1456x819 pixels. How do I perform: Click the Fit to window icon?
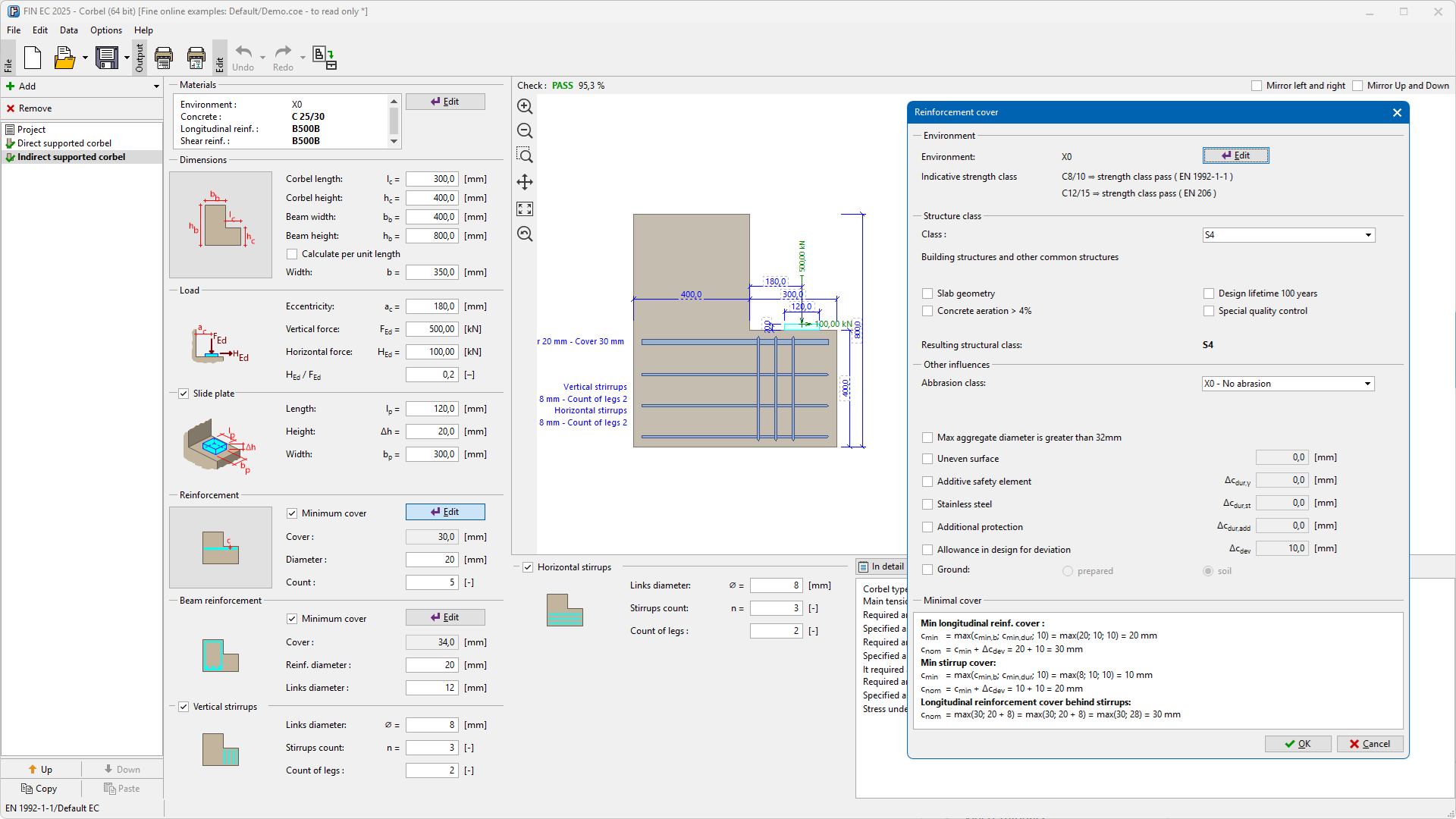(x=525, y=209)
